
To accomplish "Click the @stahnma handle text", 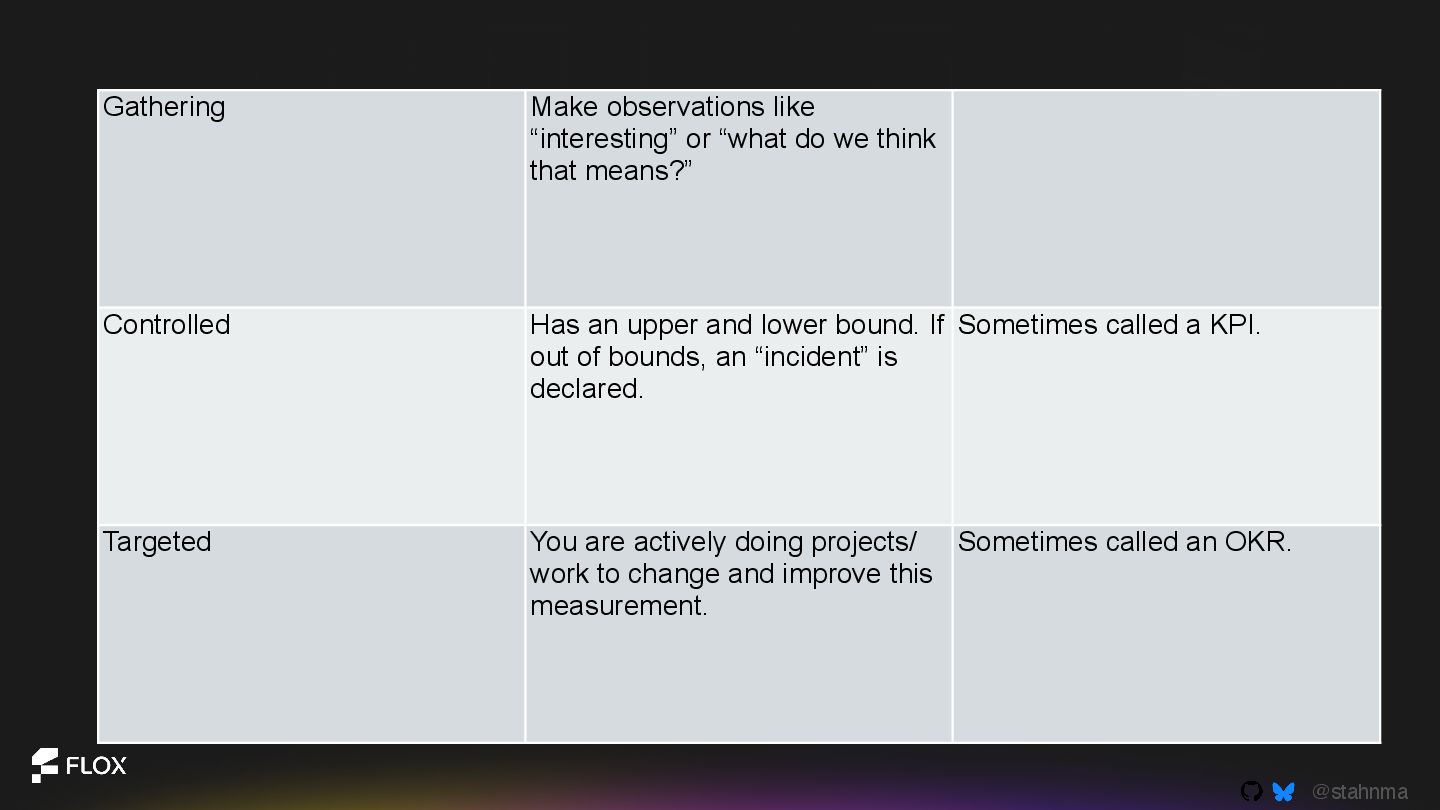I will pyautogui.click(x=1359, y=792).
